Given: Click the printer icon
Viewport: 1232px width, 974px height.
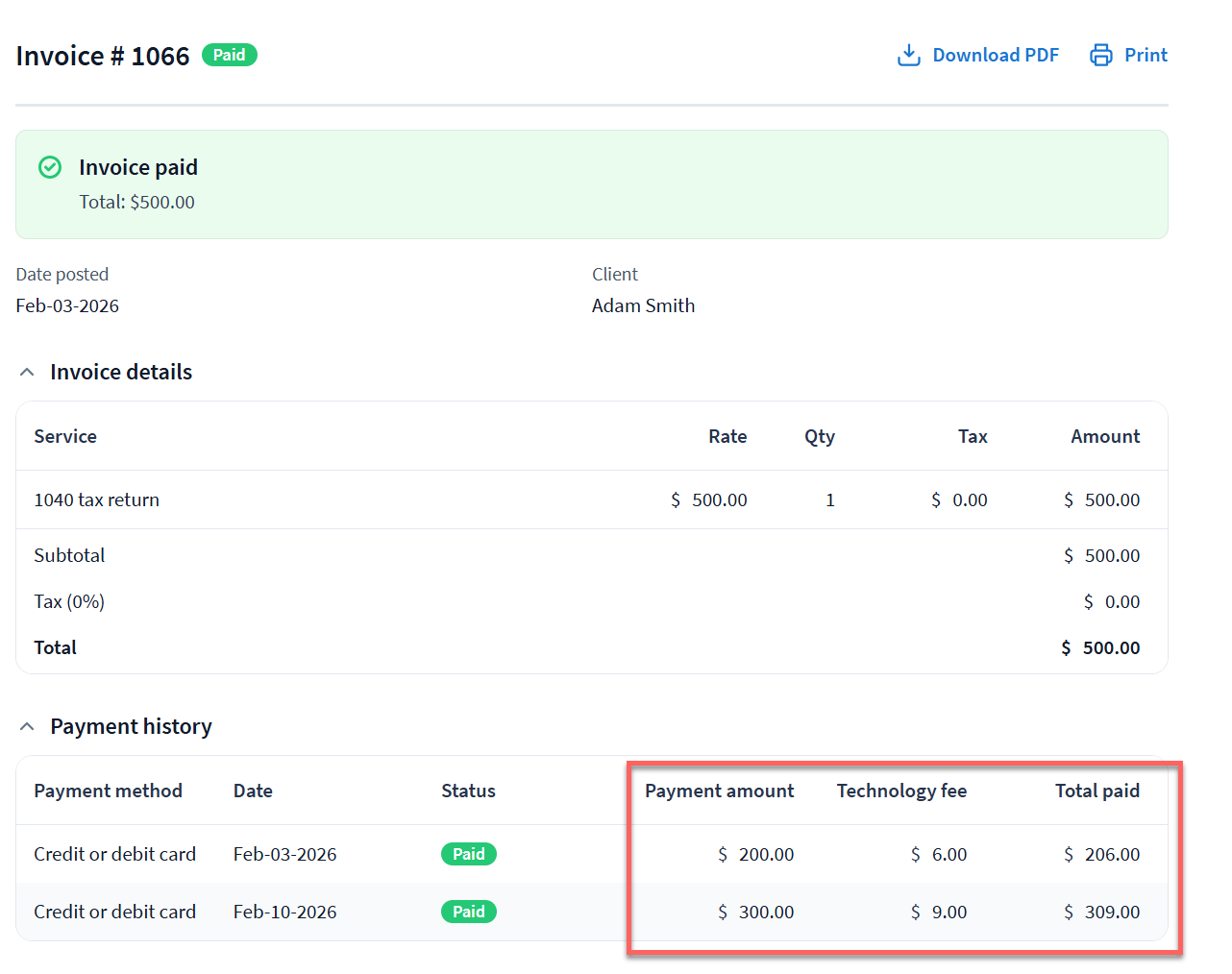Looking at the screenshot, I should point(1100,56).
